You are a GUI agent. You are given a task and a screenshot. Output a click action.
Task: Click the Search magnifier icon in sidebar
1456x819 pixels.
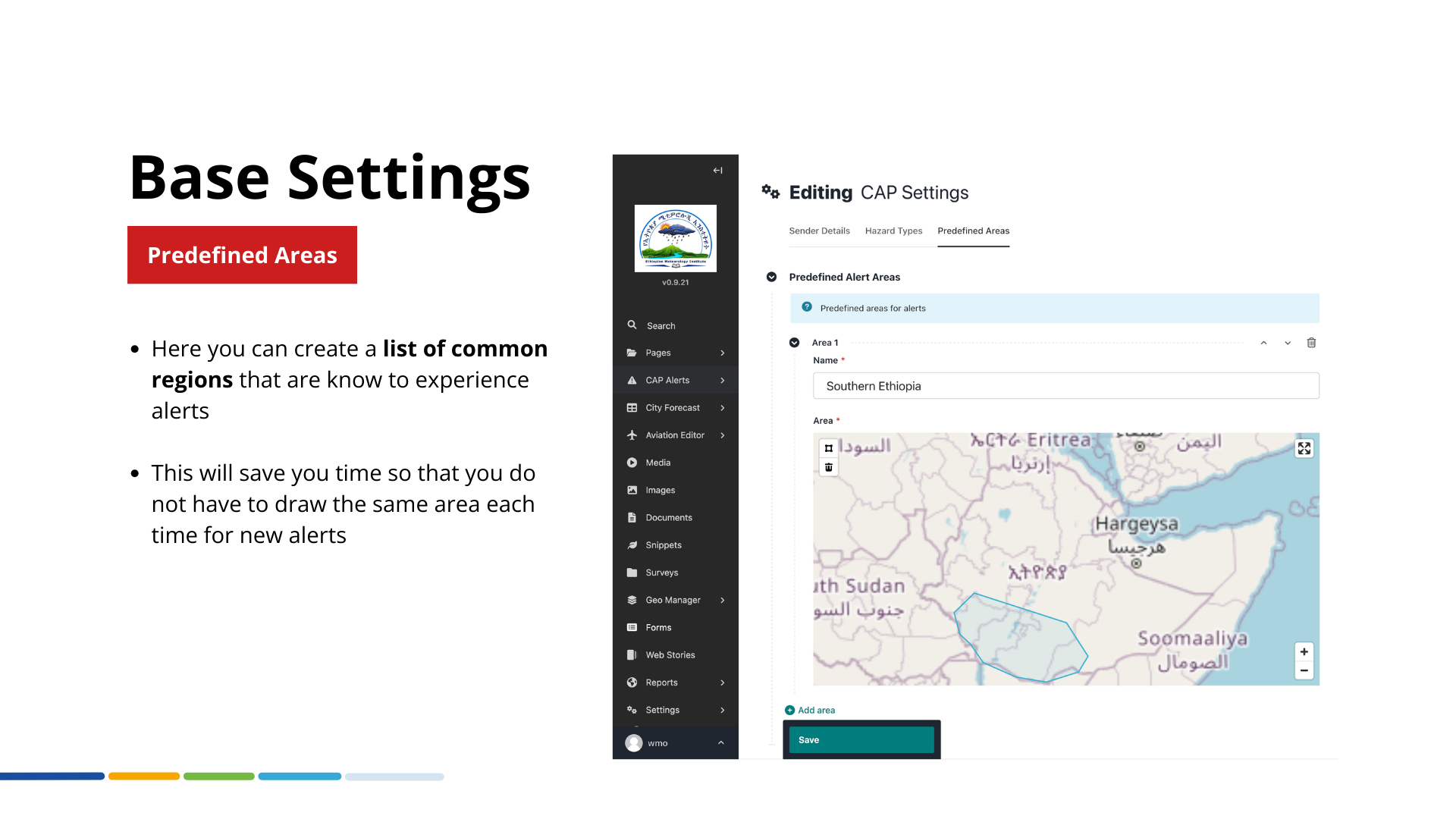[x=632, y=325]
